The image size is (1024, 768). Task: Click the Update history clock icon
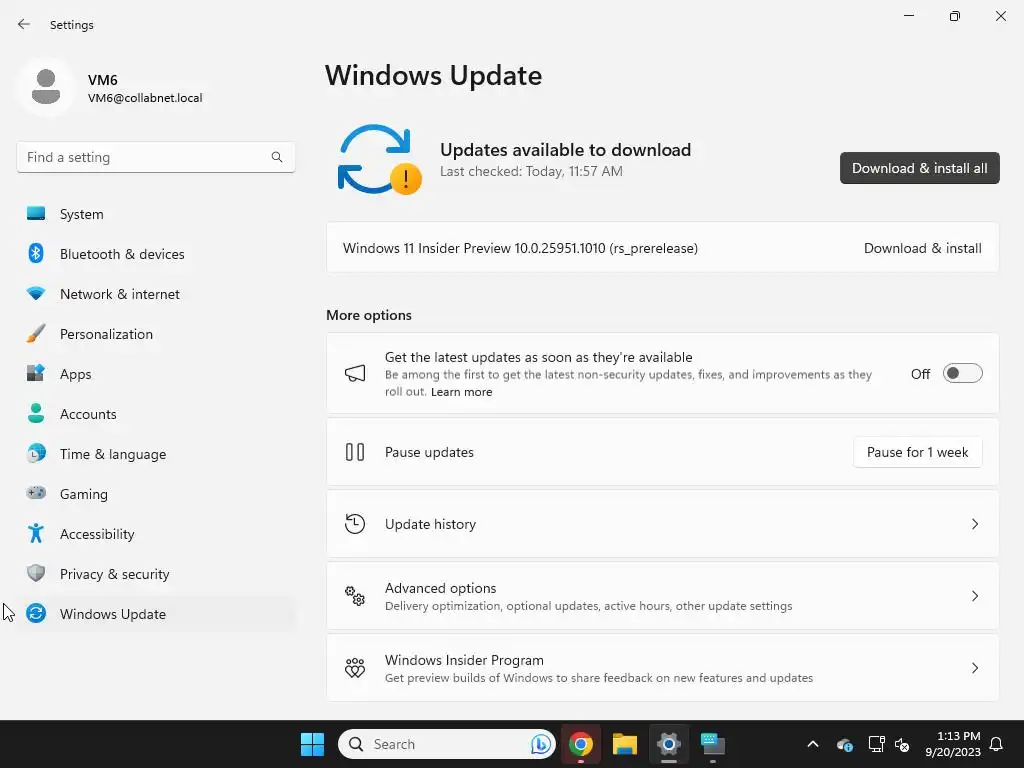pos(355,524)
